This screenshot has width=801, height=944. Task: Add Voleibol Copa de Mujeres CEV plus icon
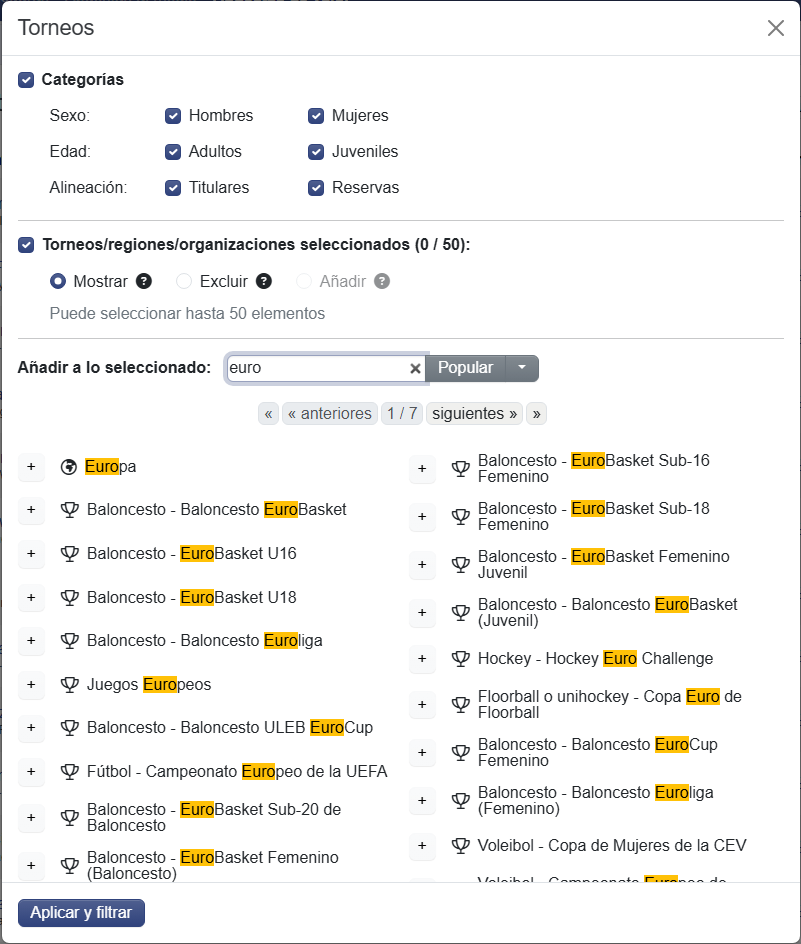pos(422,845)
